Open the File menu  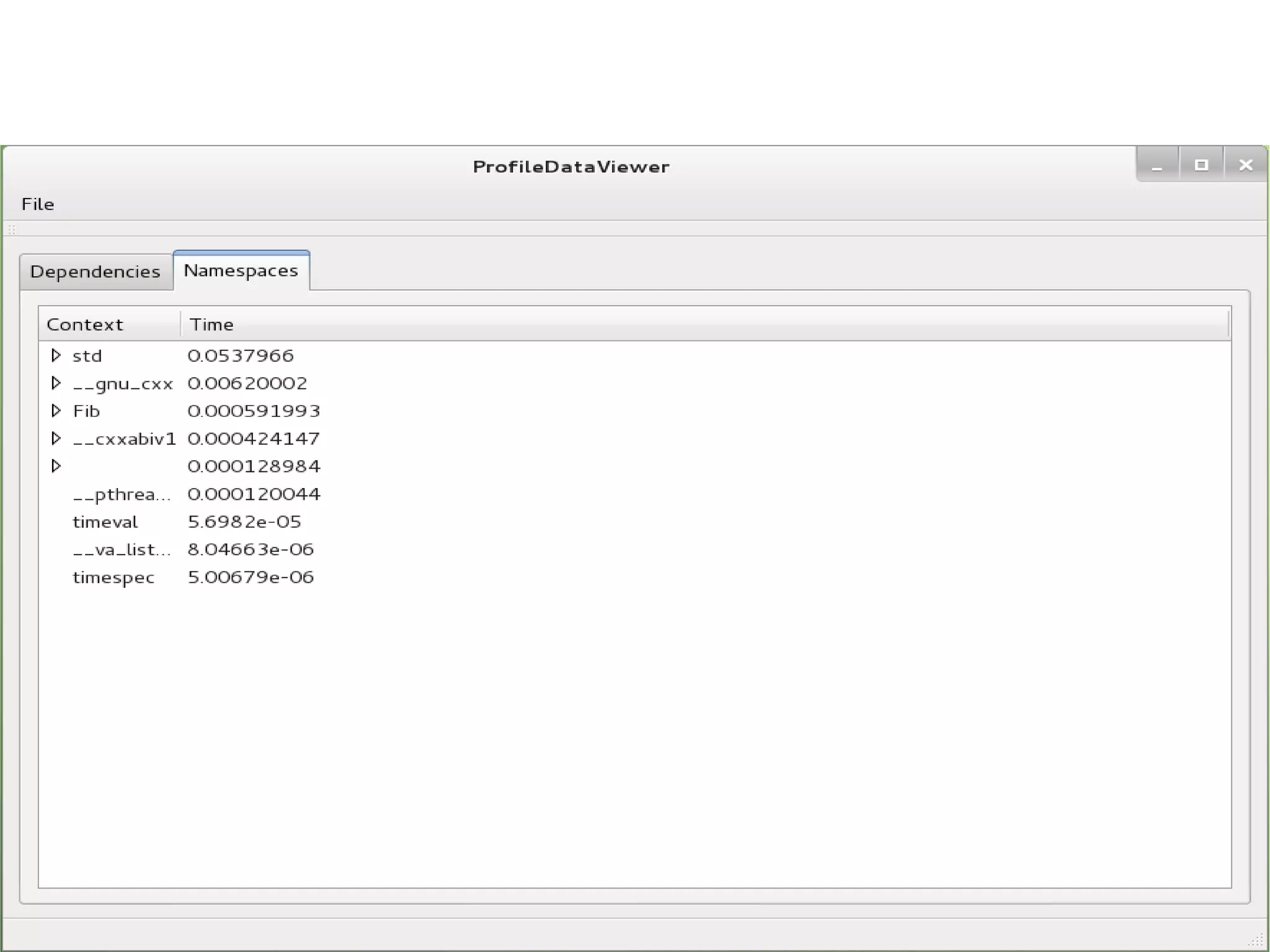[x=38, y=204]
